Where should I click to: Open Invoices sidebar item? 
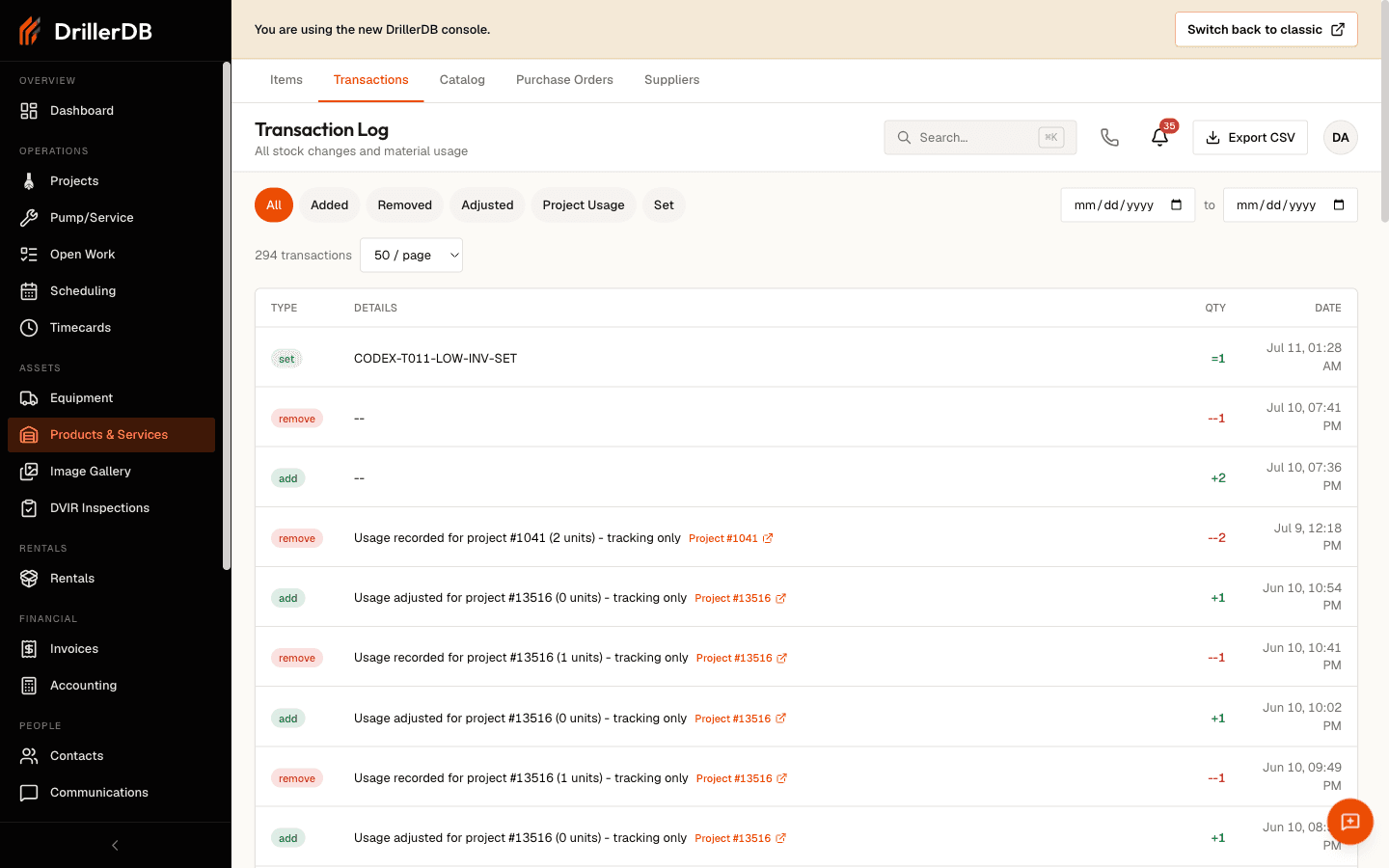[x=111, y=649]
